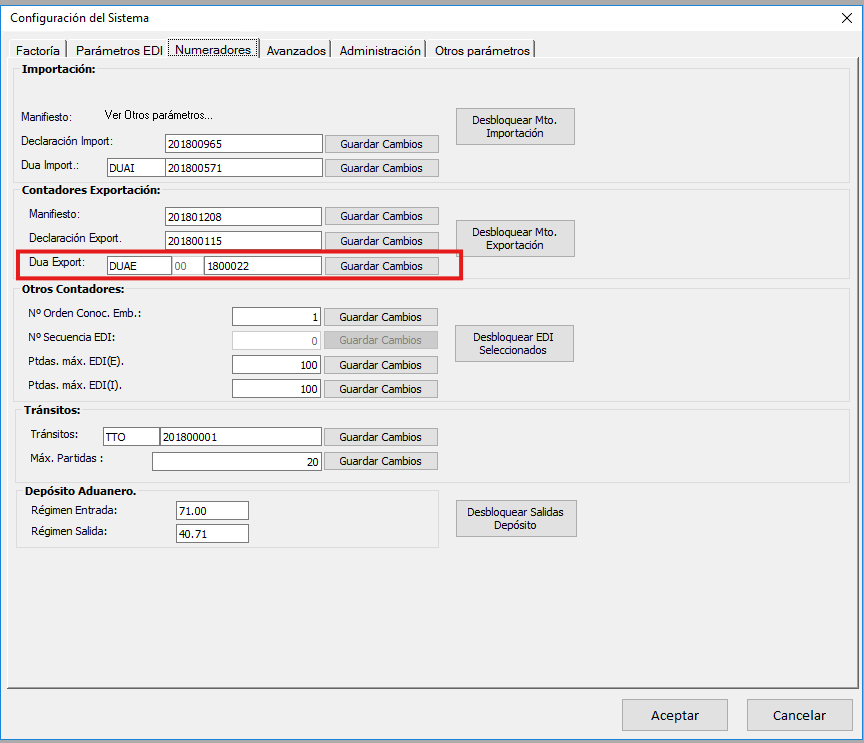Screen dimensions: 864x743
Task: Click the Cancelar button
Action: [799, 715]
